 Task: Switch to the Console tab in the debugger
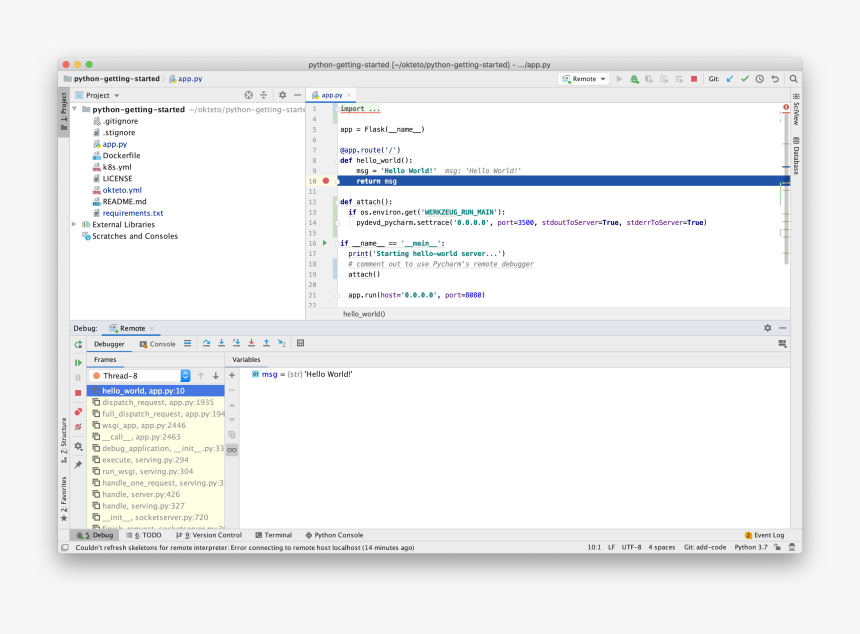[157, 343]
